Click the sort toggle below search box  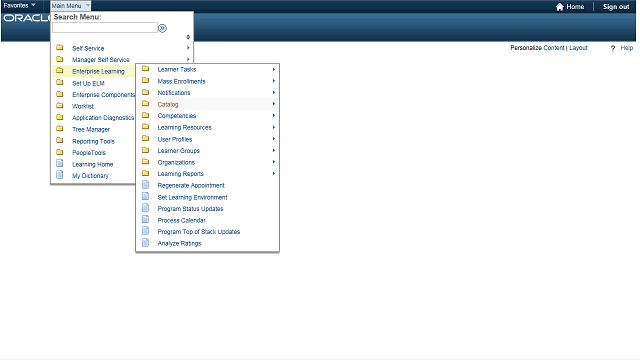coord(188,37)
